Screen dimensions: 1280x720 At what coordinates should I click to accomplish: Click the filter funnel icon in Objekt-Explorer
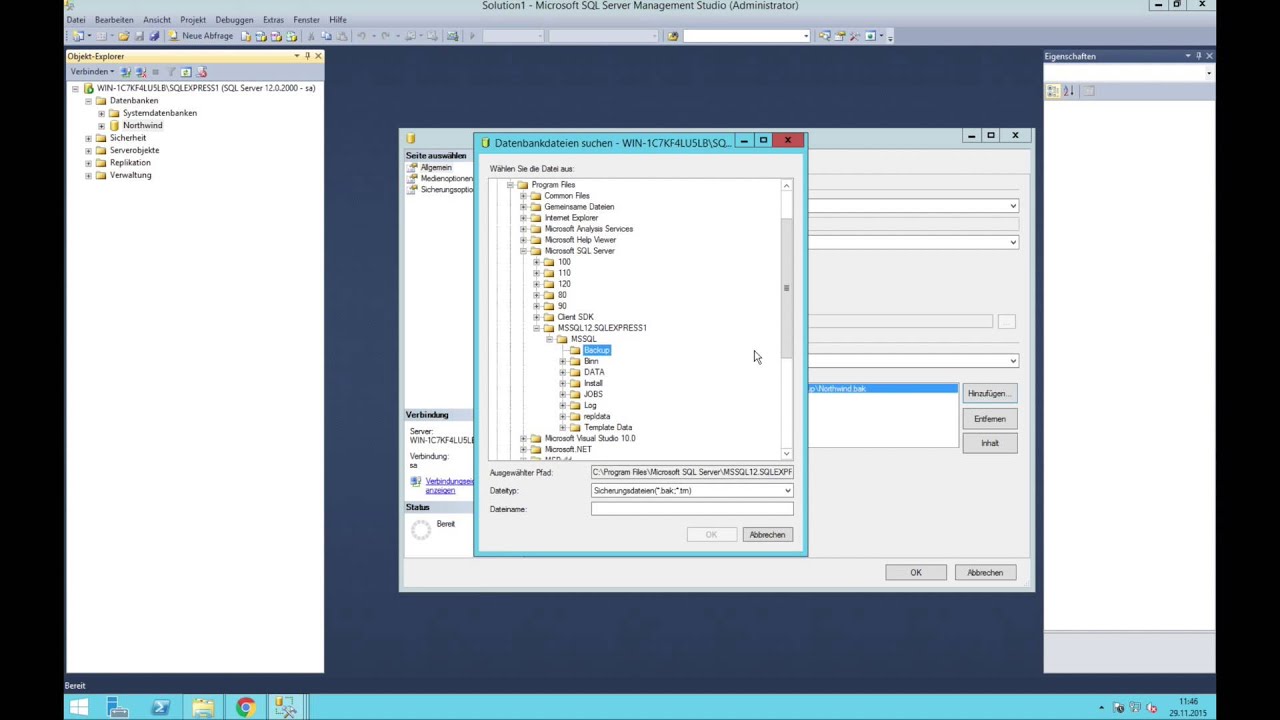(x=171, y=72)
